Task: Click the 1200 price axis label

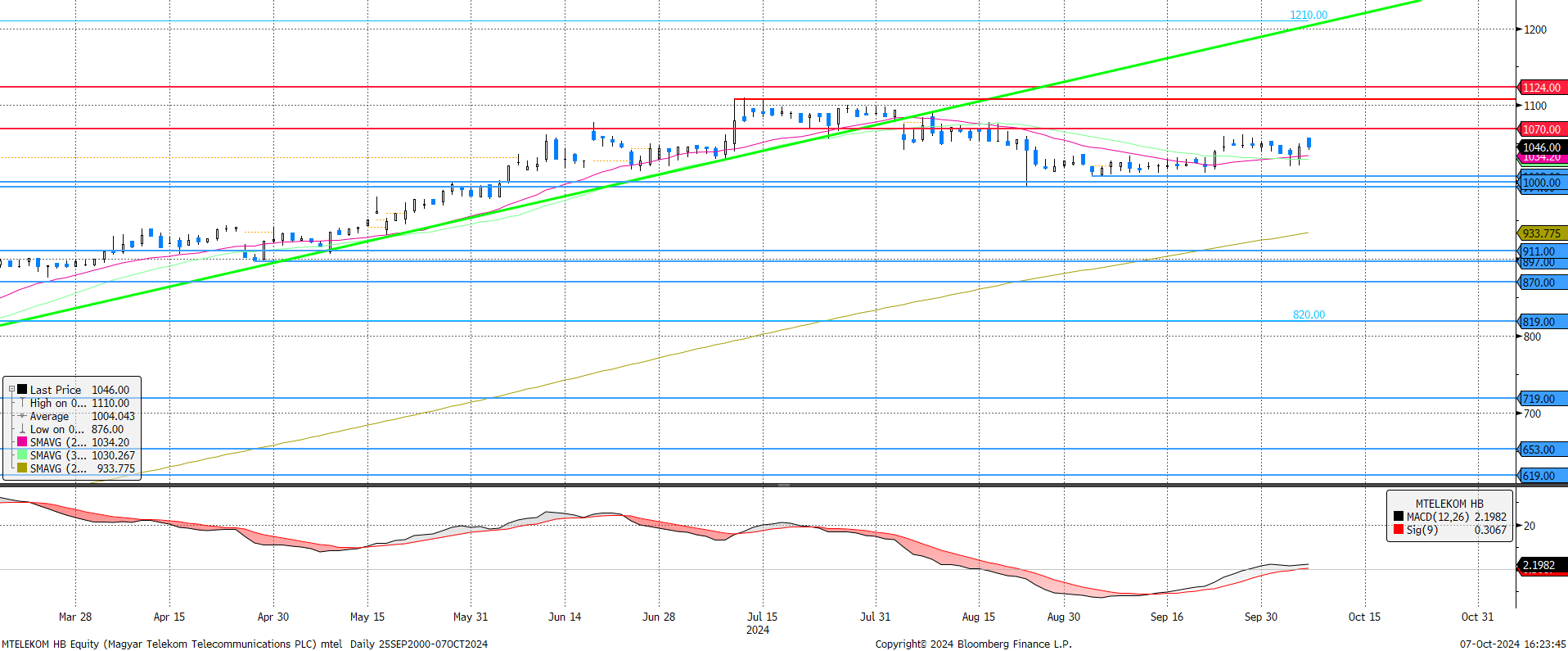Action: click(1535, 29)
